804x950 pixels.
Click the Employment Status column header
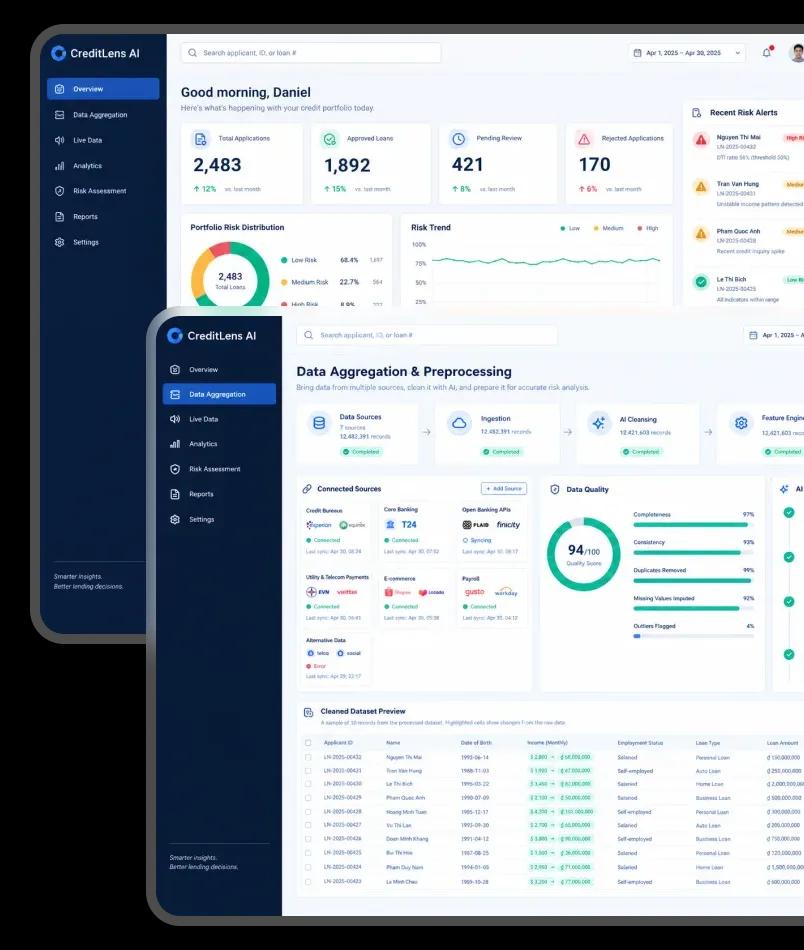[x=640, y=743]
